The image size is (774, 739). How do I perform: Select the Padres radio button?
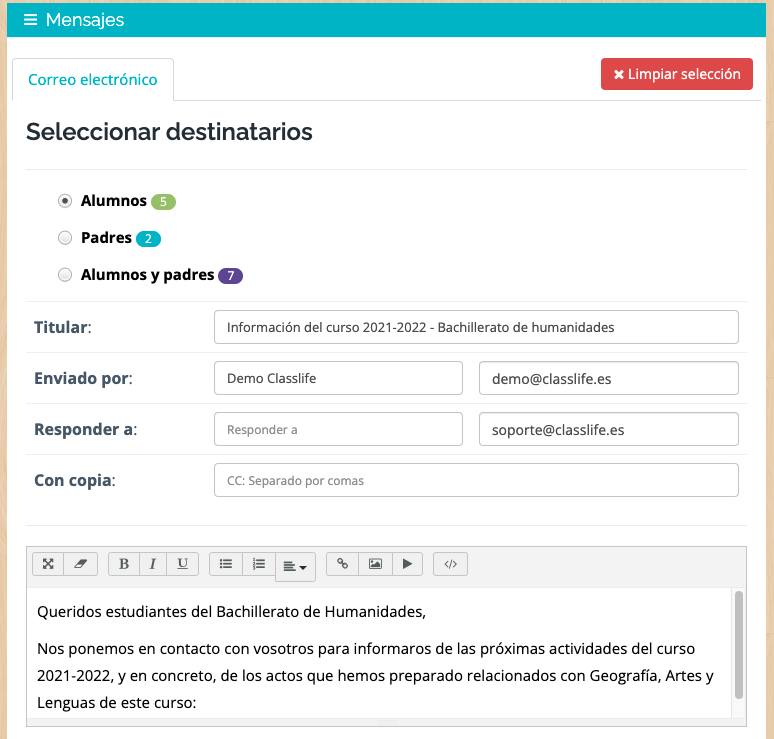pos(65,238)
